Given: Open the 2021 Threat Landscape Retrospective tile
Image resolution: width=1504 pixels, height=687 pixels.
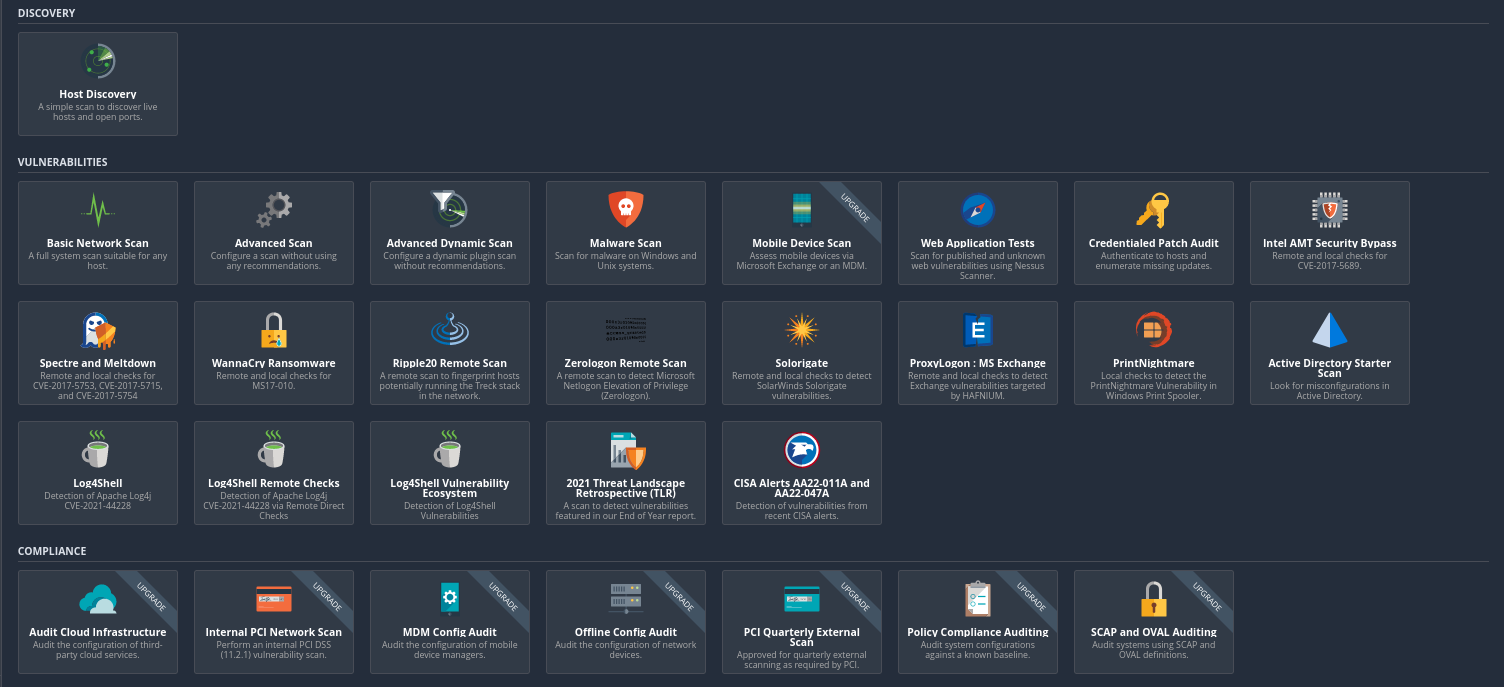Looking at the screenshot, I should click(626, 473).
